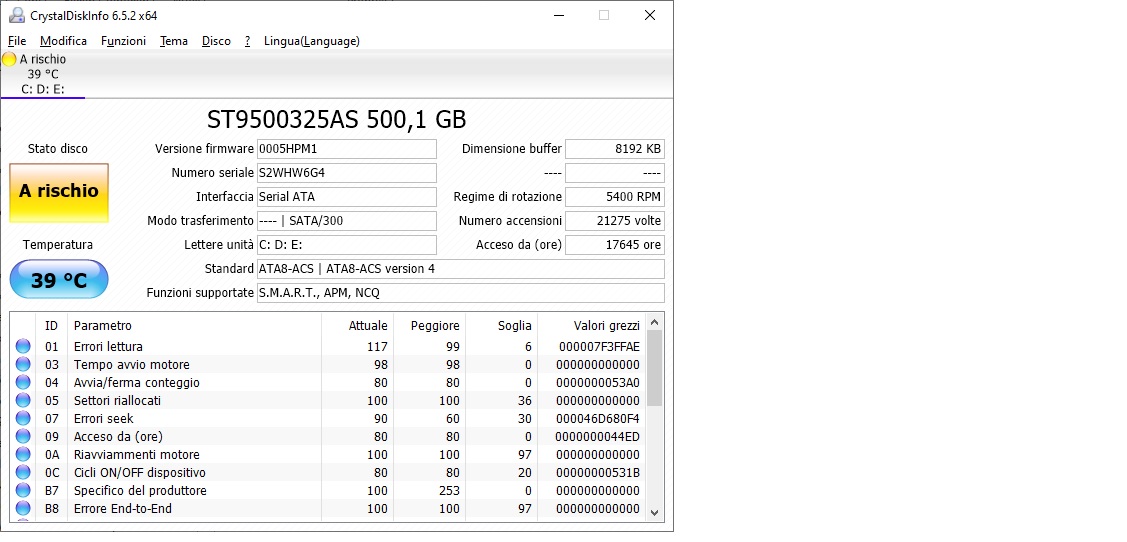Viewport: 1127px width, 542px height.
Task: Click the scrollbar up arrow in SMART list
Action: [654, 322]
